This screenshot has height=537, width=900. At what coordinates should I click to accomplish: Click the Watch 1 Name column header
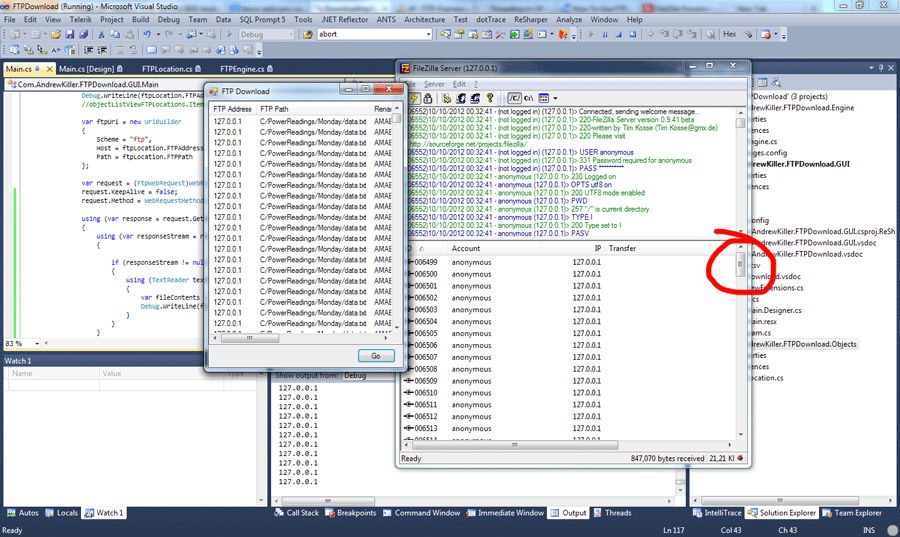(53, 373)
